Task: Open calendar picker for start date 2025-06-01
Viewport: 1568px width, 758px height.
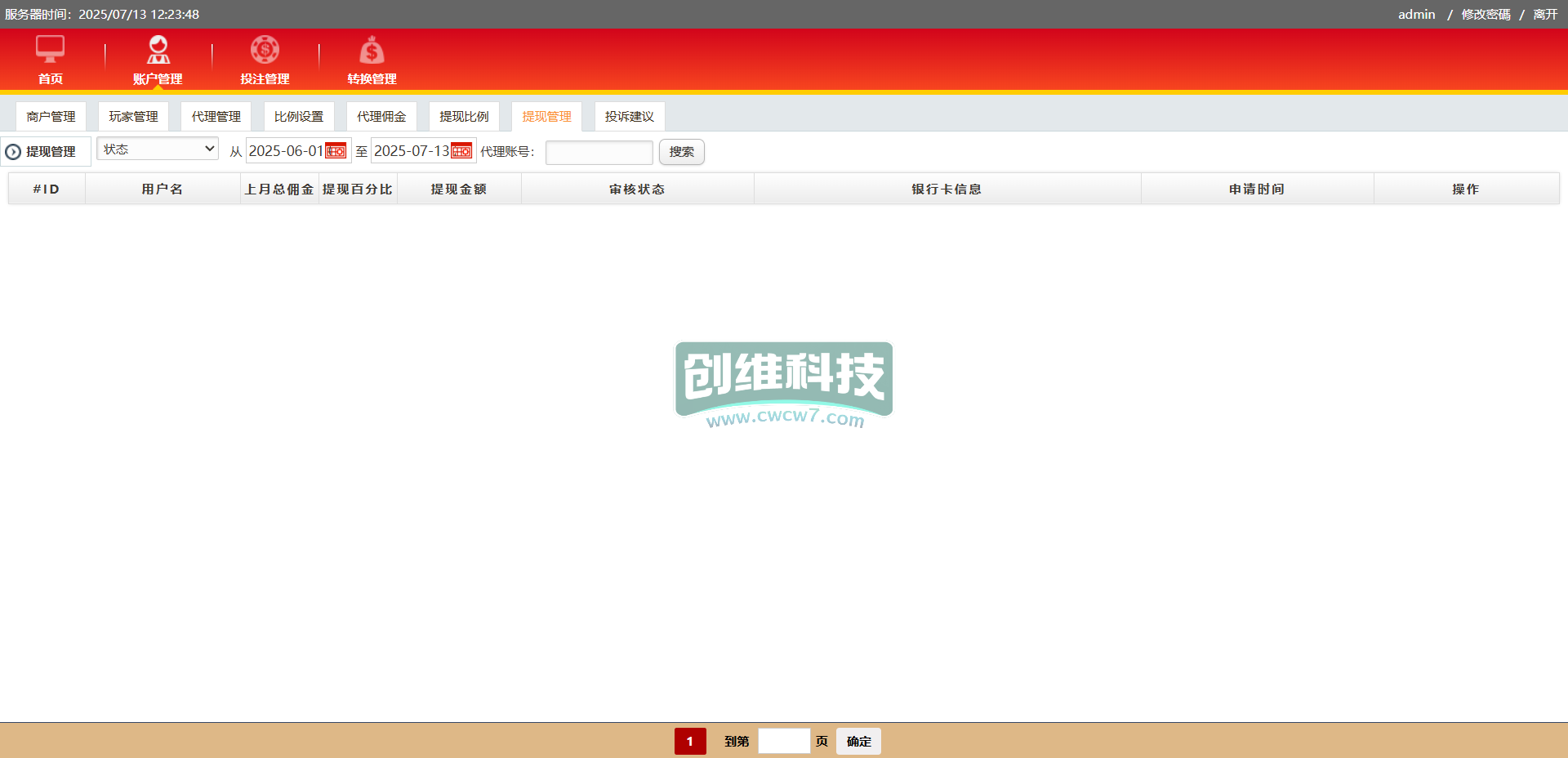Action: (336, 151)
